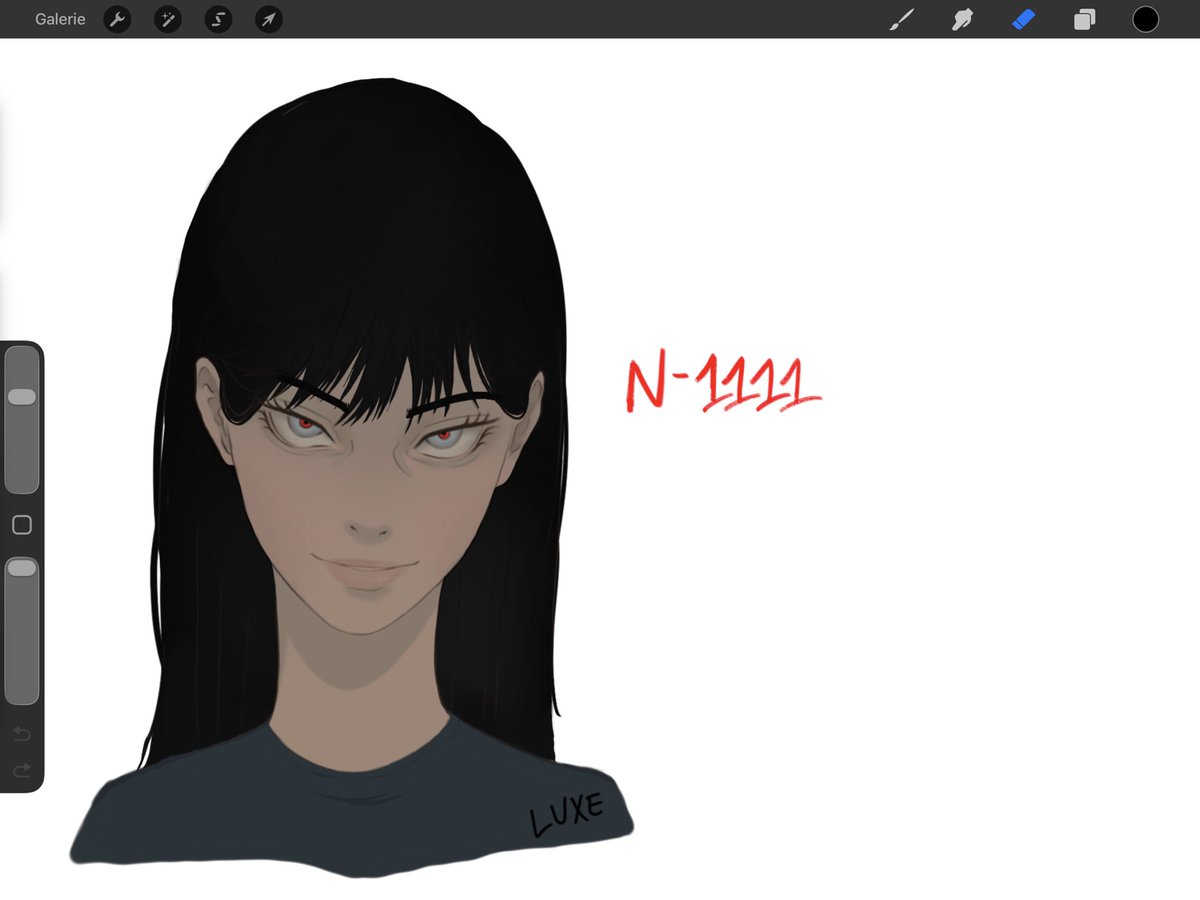Activate the Selection tool

click(x=218, y=19)
